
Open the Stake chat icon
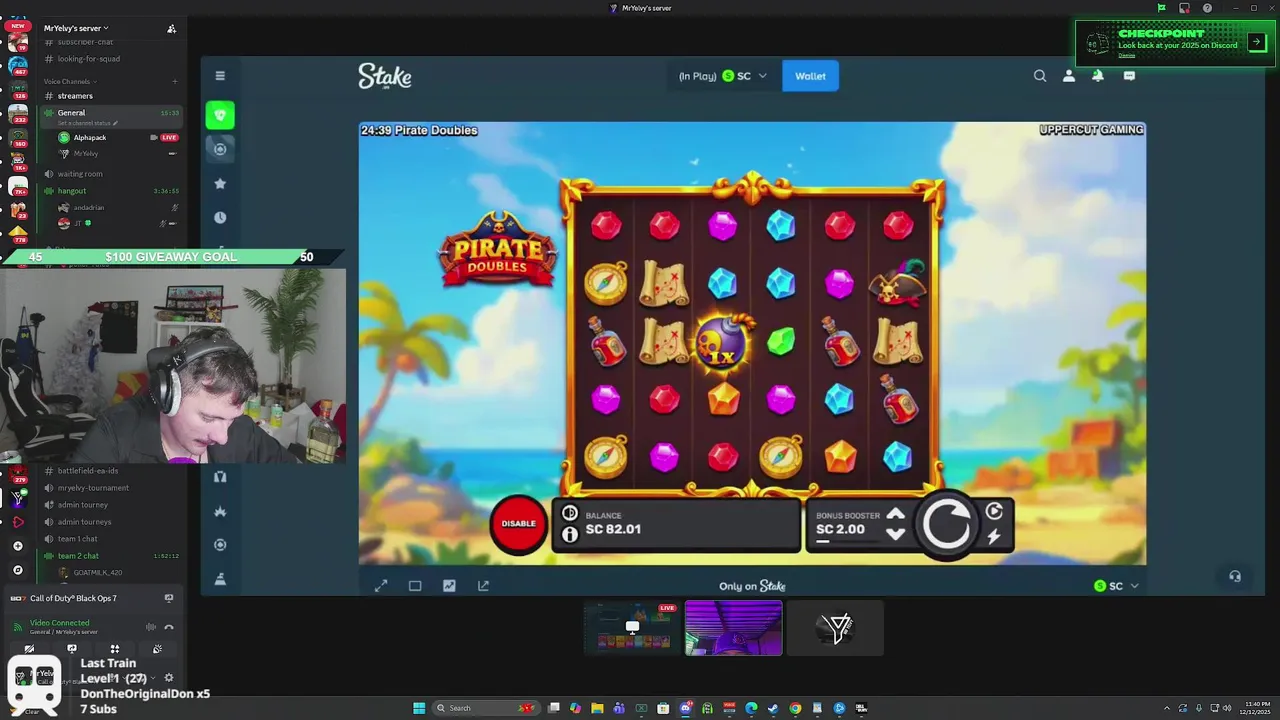tap(1129, 76)
